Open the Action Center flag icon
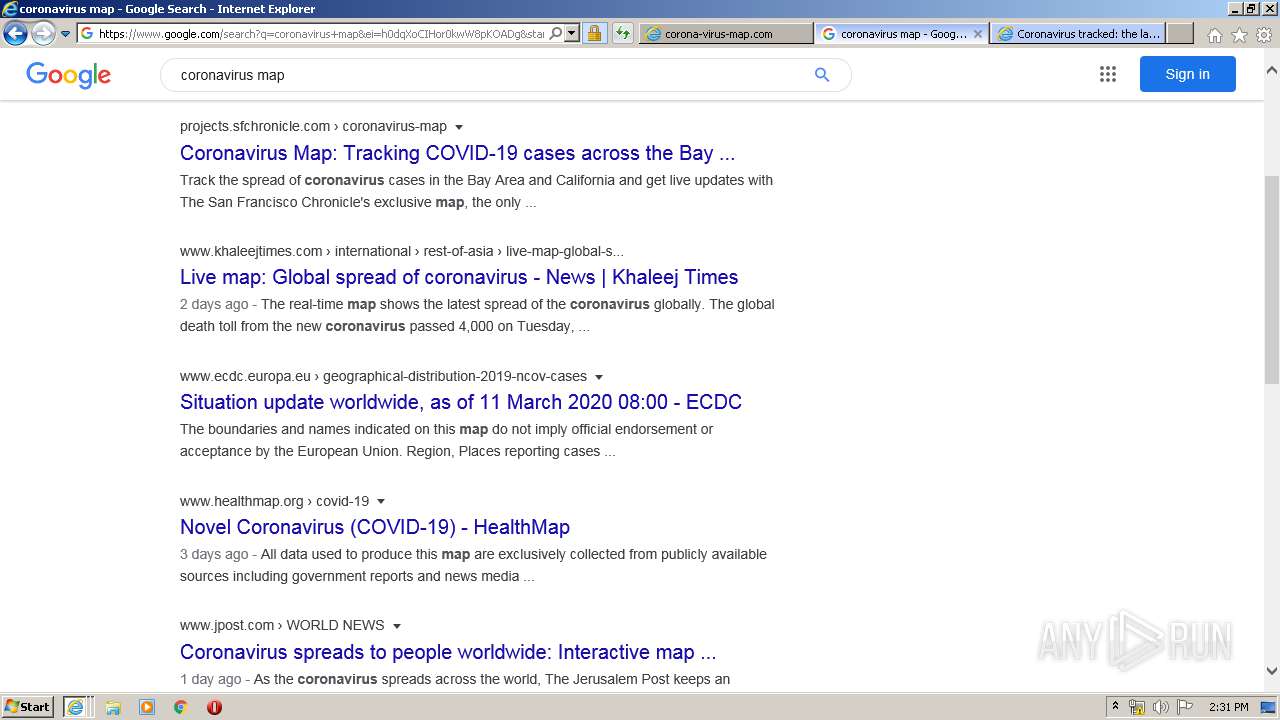 [1185, 707]
